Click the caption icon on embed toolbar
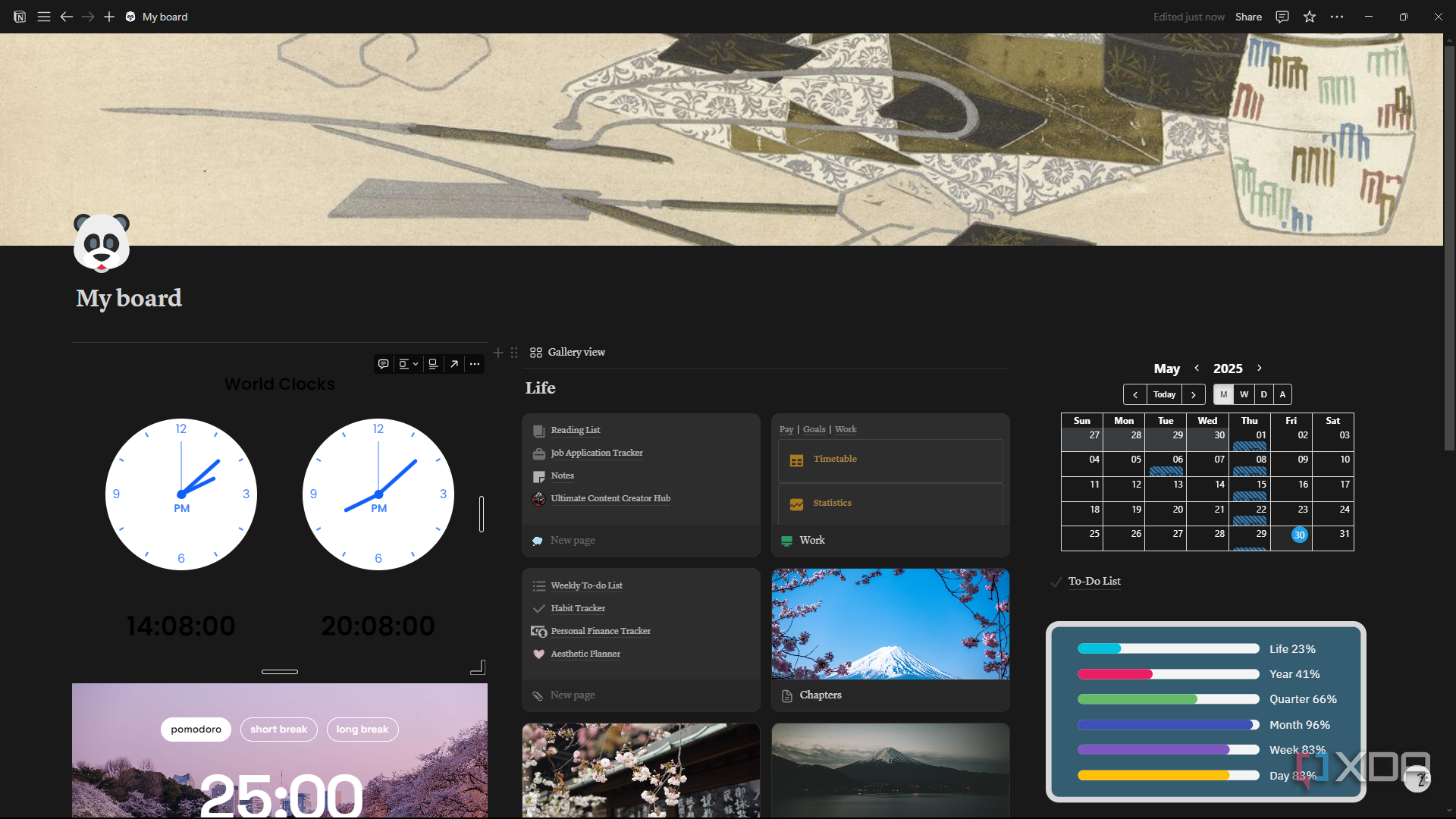The image size is (1456, 819). (x=433, y=364)
